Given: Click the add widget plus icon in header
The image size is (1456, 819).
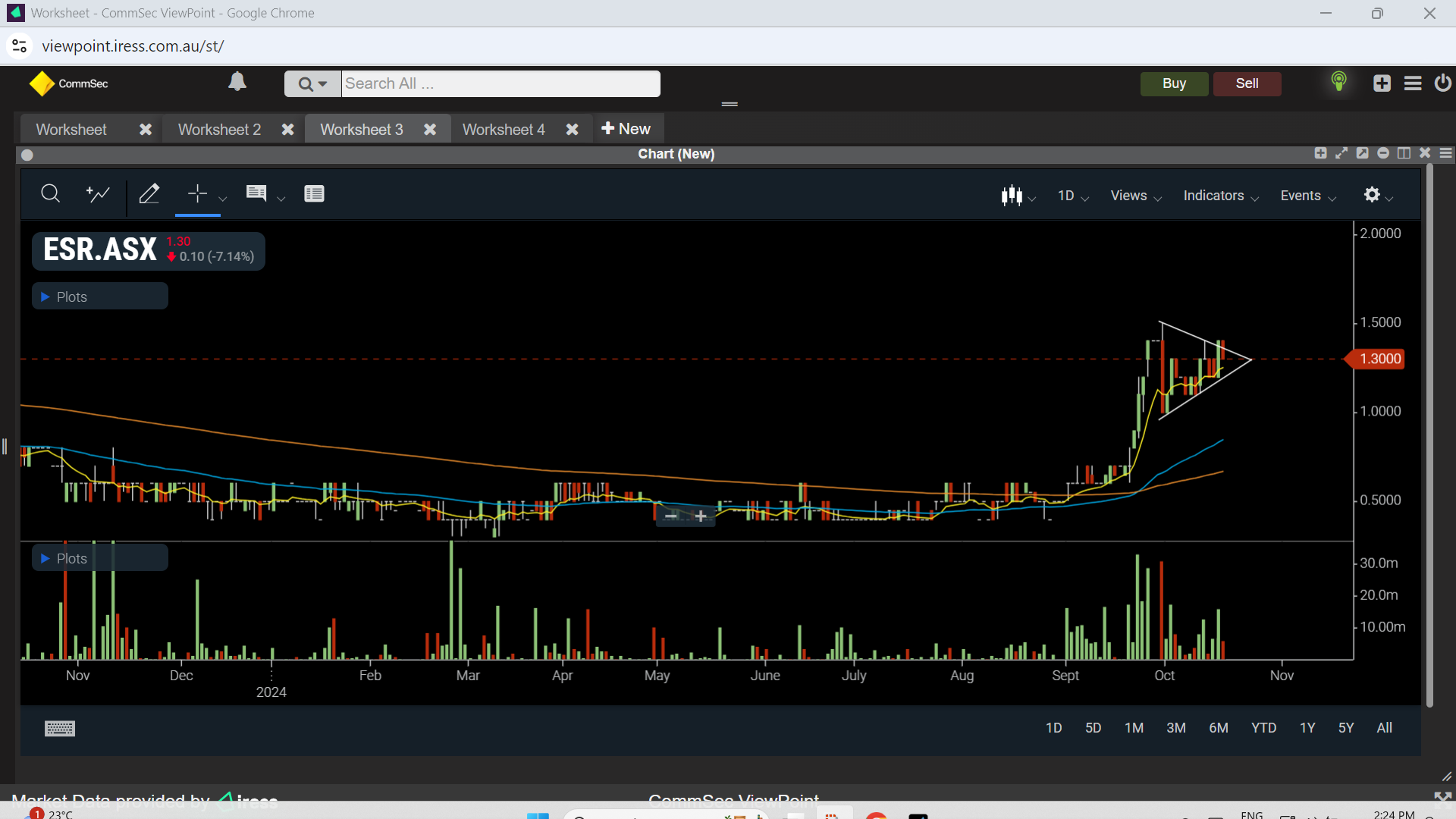Looking at the screenshot, I should 1382,83.
